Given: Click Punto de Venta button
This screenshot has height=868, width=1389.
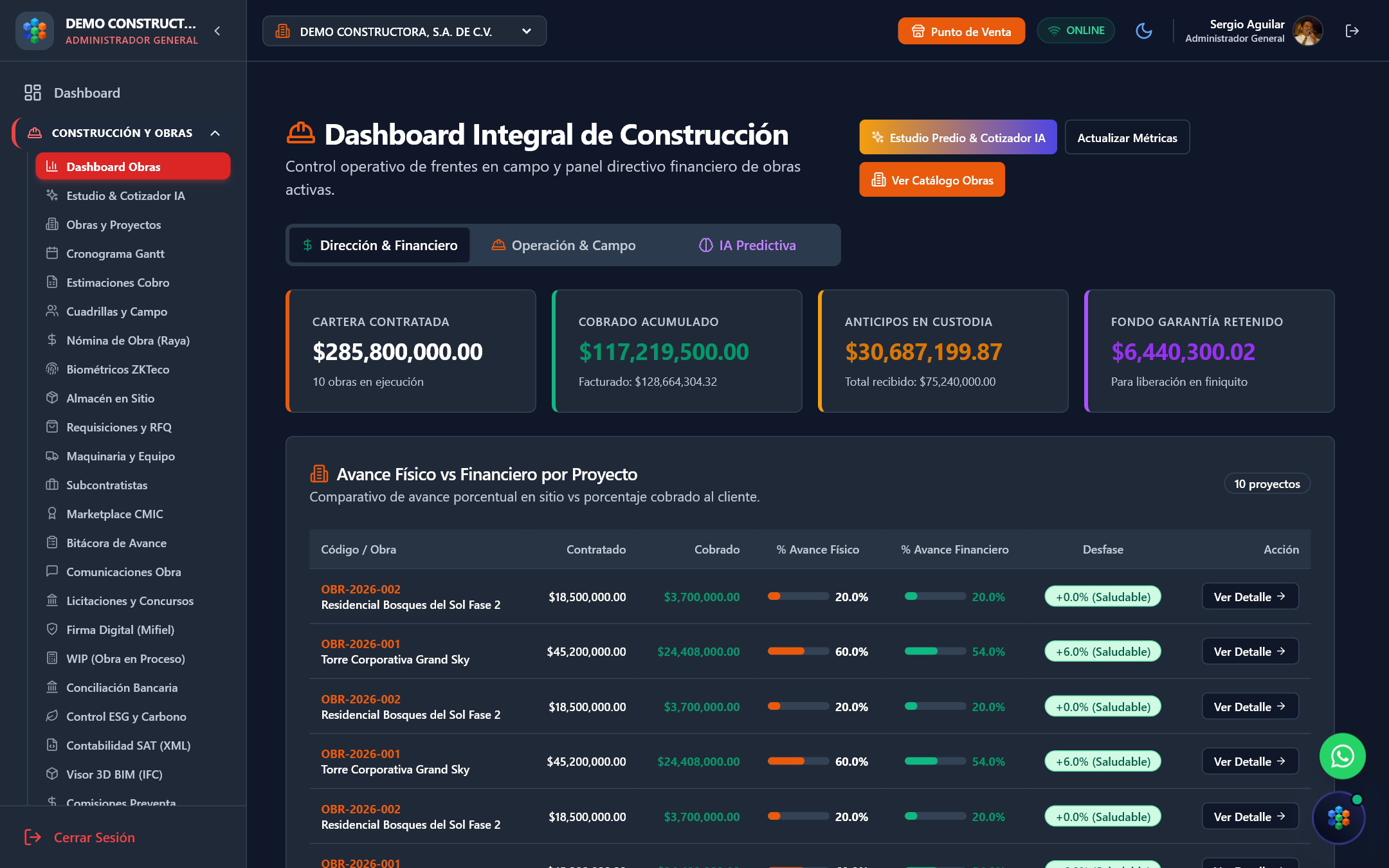Looking at the screenshot, I should coord(961,31).
